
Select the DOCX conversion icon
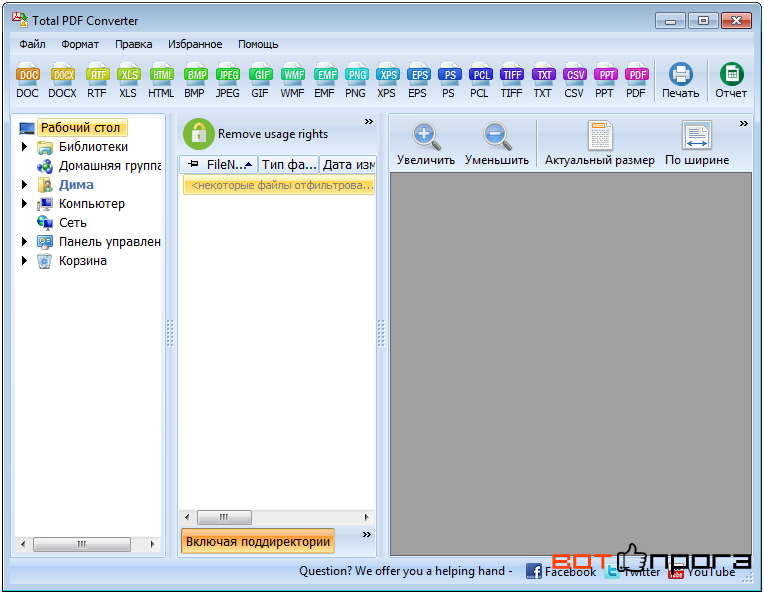pyautogui.click(x=62, y=80)
